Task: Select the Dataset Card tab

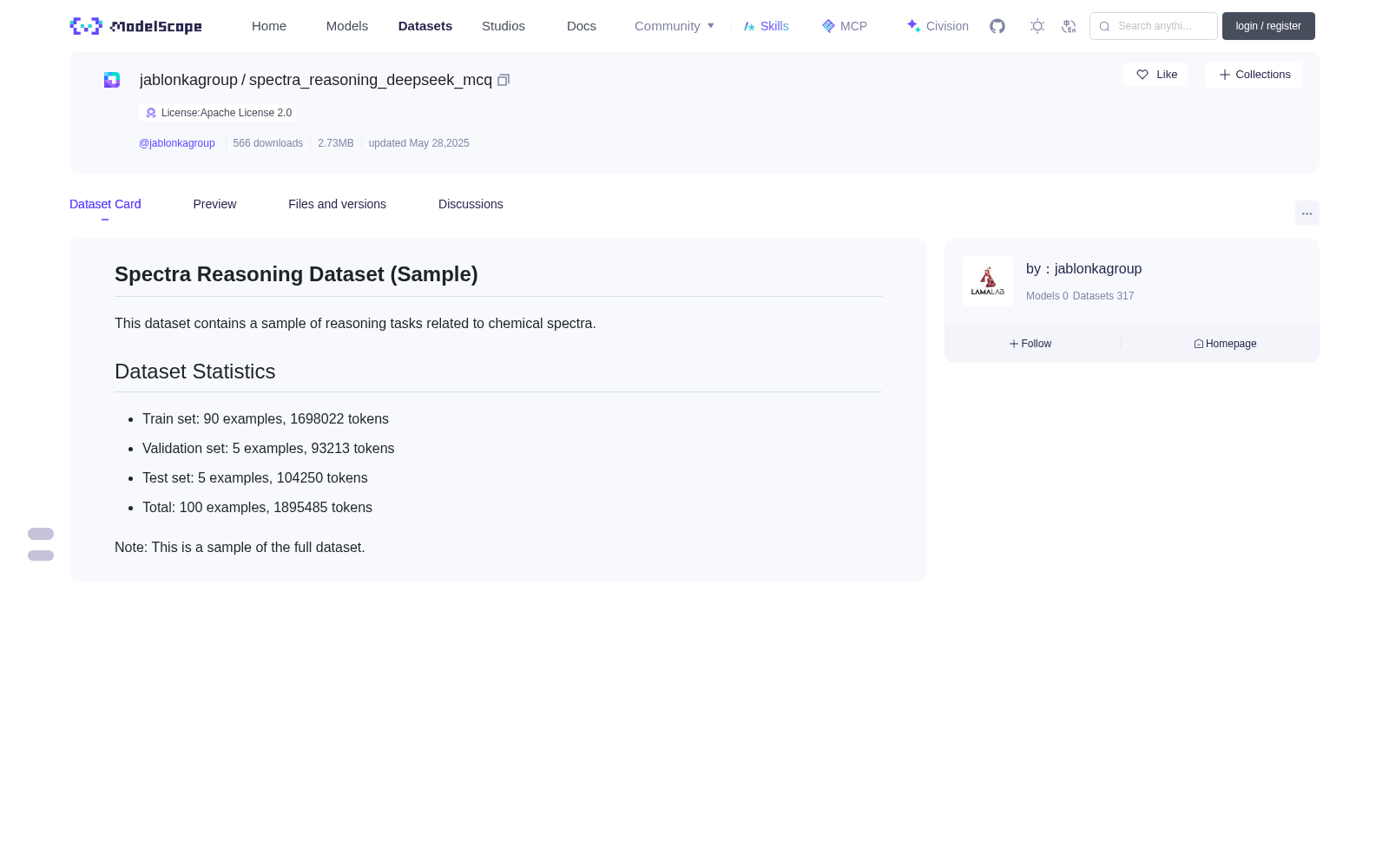Action: (105, 204)
